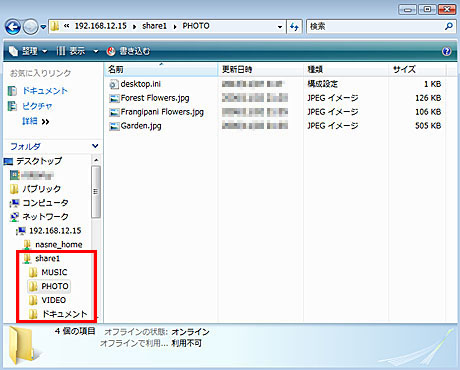Click the desktop.ini file icon
The width and height of the screenshot is (460, 370).
tap(114, 84)
